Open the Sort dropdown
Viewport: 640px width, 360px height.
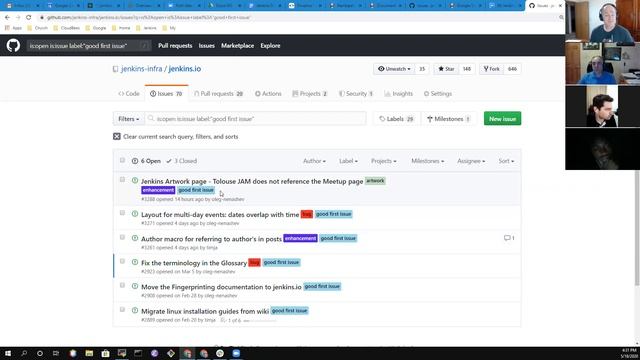click(x=506, y=161)
